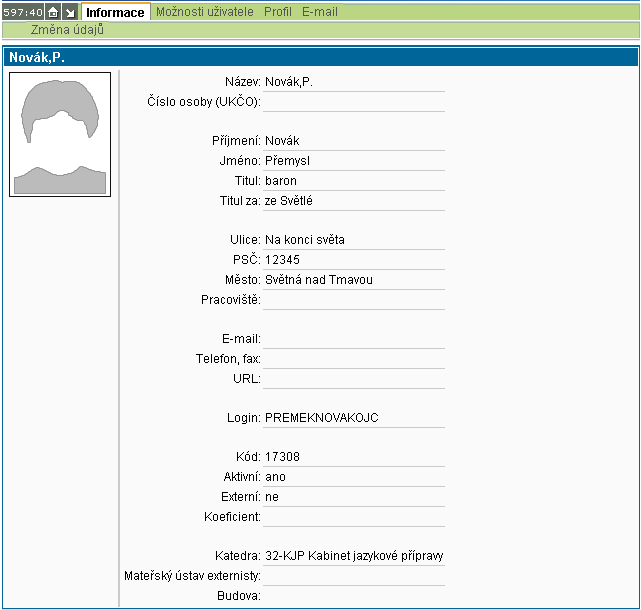Image resolution: width=641 pixels, height=610 pixels.
Task: Open the E-mail menu item
Action: [x=319, y=12]
